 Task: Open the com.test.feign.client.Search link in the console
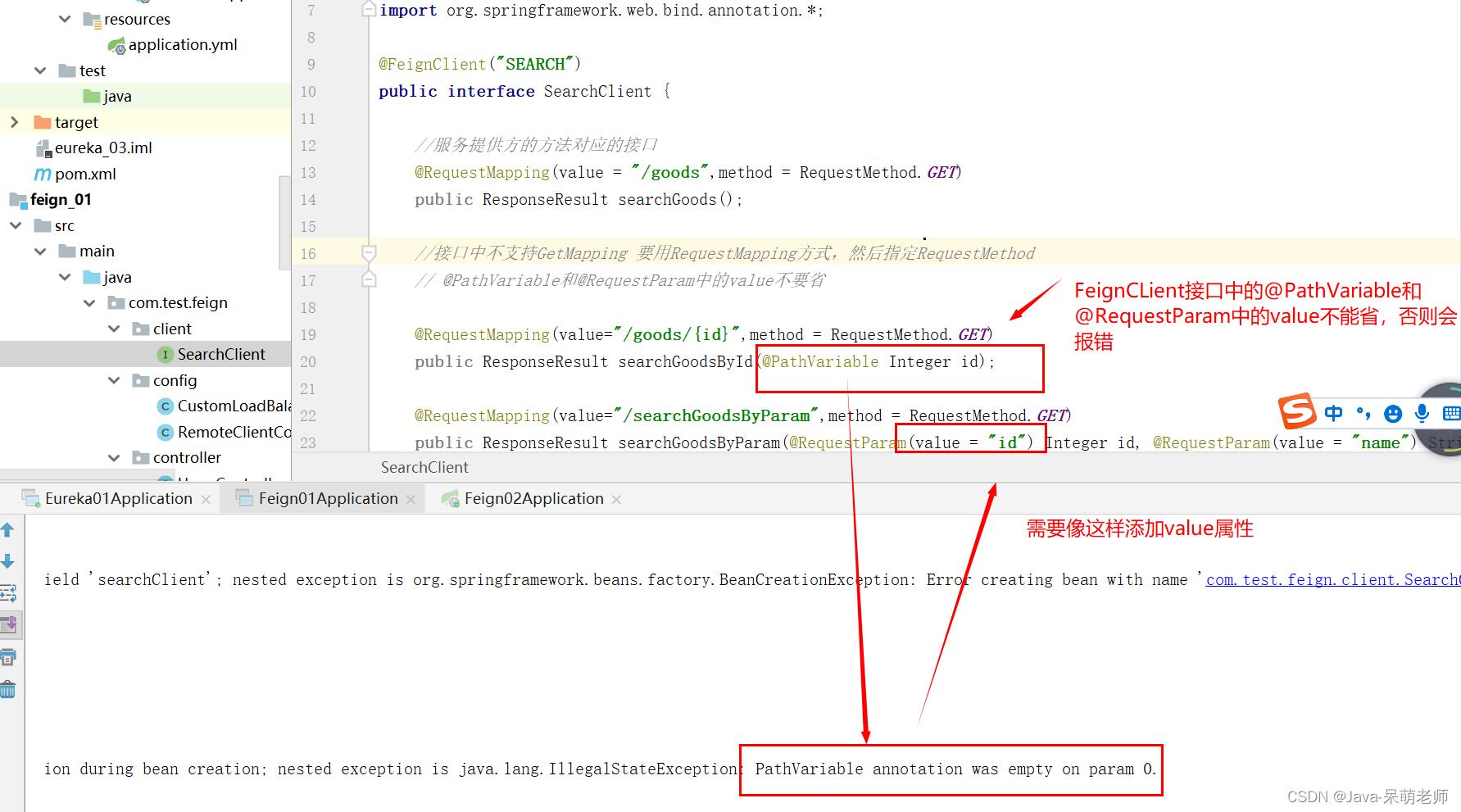click(1333, 580)
